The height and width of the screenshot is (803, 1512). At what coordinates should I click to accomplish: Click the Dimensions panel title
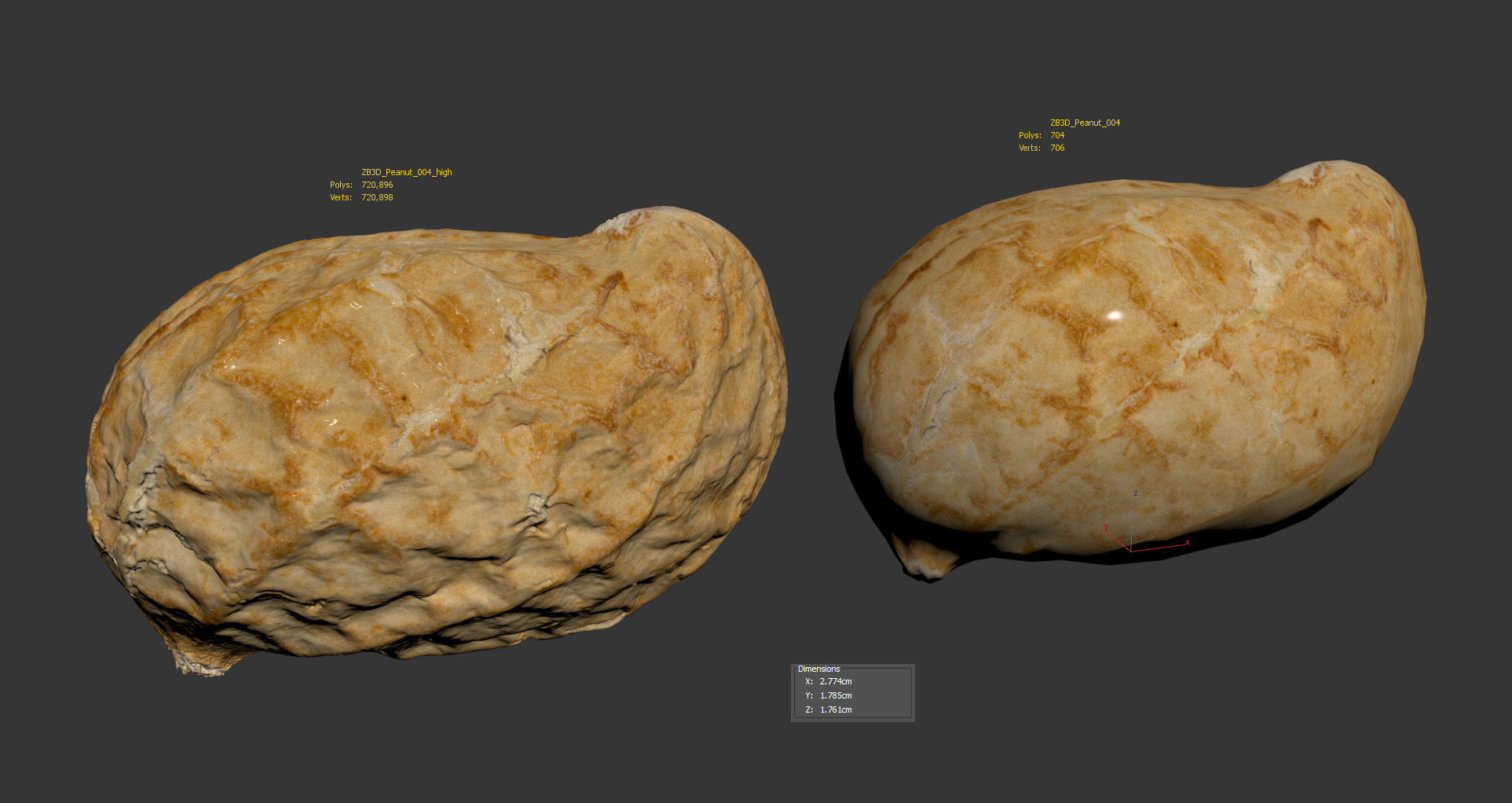tap(818, 669)
